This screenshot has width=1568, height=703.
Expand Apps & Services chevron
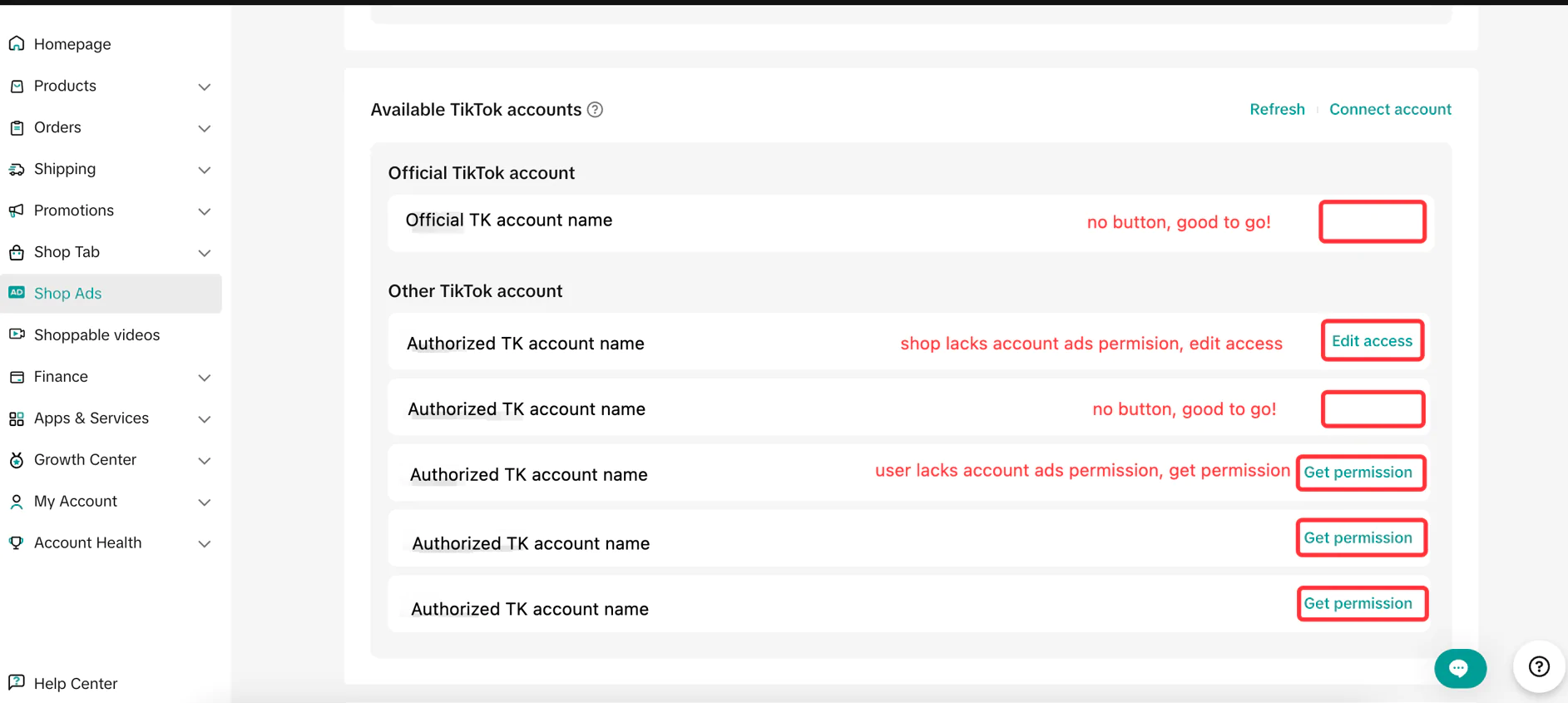205,419
